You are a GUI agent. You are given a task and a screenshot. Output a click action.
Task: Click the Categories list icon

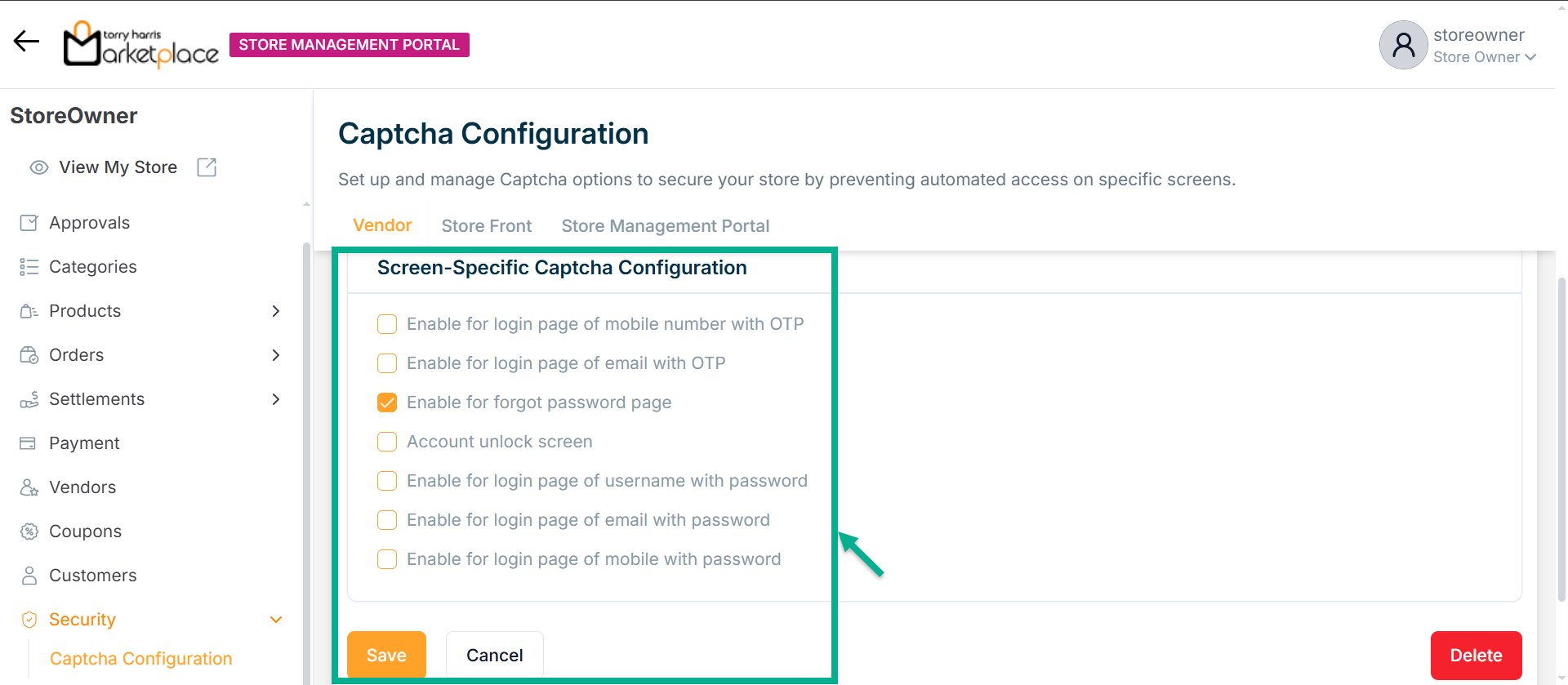[x=29, y=267]
